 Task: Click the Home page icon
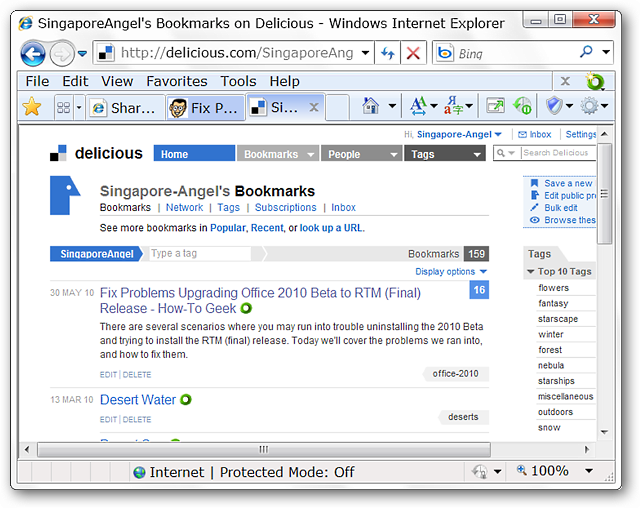point(371,106)
